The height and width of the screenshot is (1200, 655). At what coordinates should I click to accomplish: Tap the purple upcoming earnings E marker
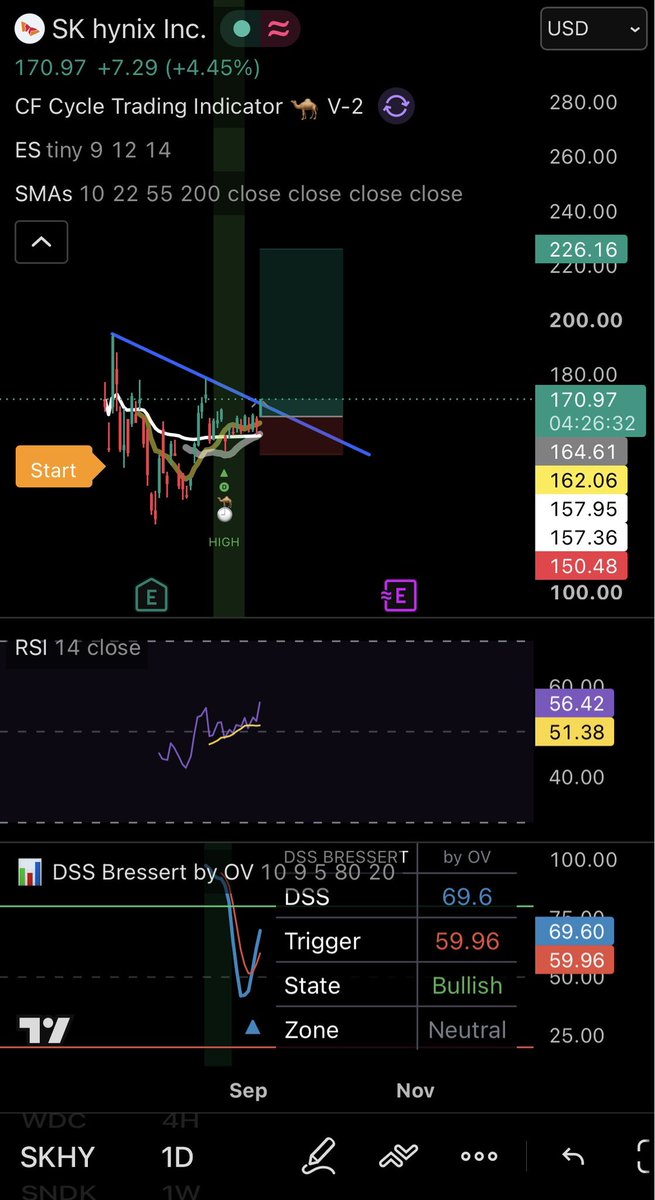coord(398,596)
